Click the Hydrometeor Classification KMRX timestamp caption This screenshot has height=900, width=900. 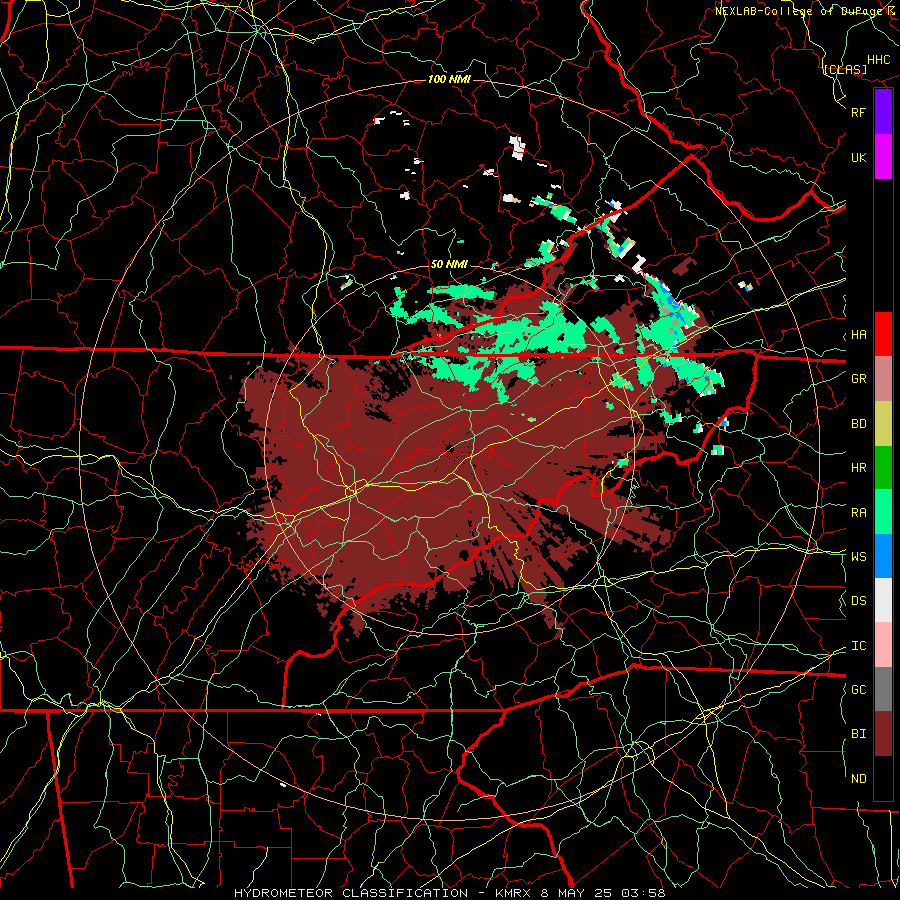coord(449,893)
